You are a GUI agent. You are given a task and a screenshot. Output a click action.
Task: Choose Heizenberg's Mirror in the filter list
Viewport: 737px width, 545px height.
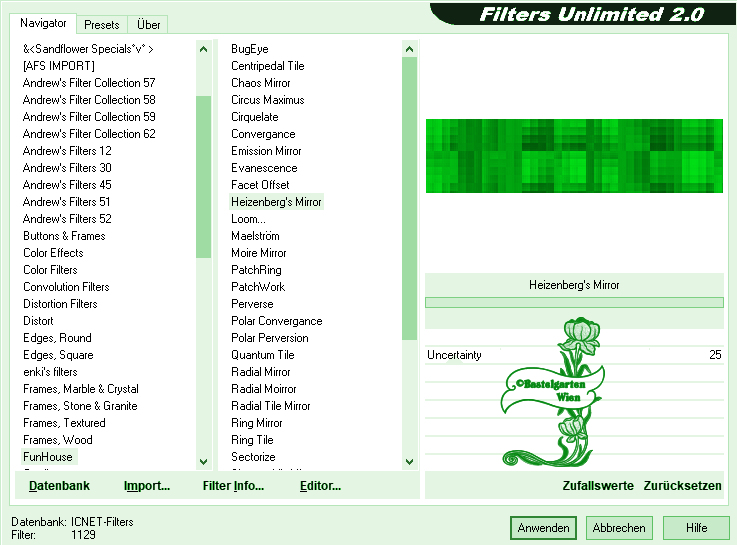coord(276,202)
